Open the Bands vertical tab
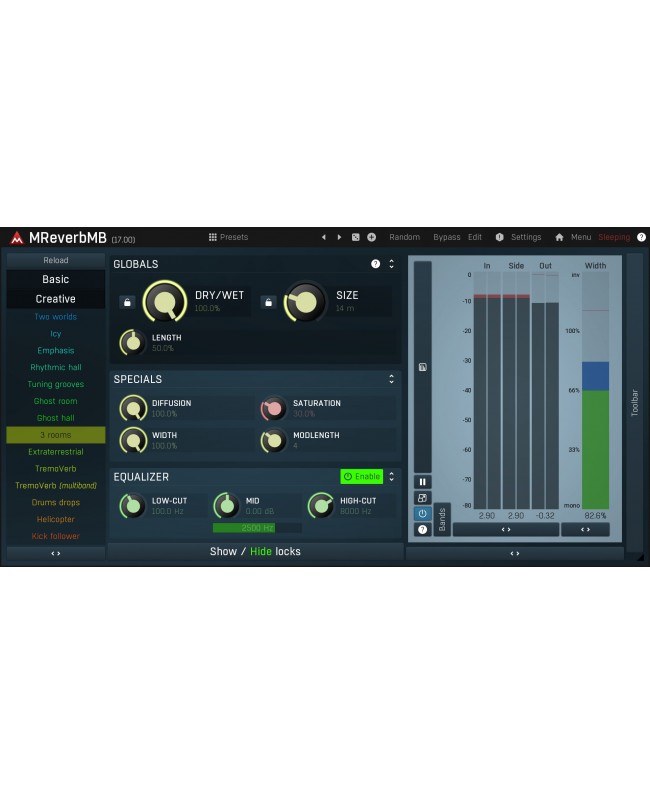Screen dimensions: 650x794 point(442,520)
